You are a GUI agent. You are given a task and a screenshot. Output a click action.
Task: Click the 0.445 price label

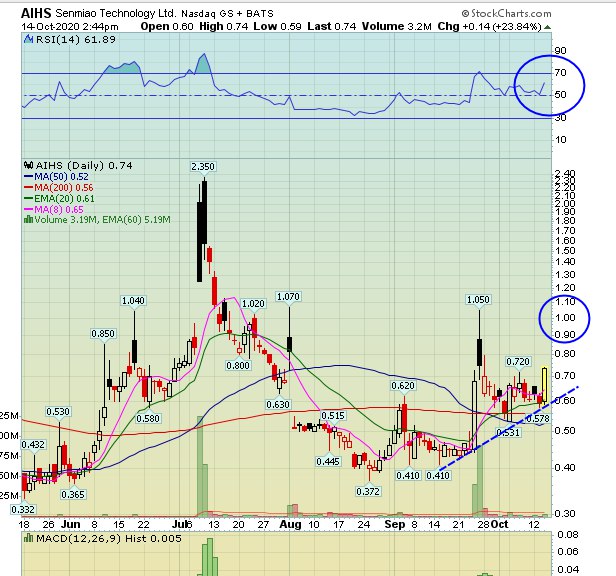click(328, 461)
